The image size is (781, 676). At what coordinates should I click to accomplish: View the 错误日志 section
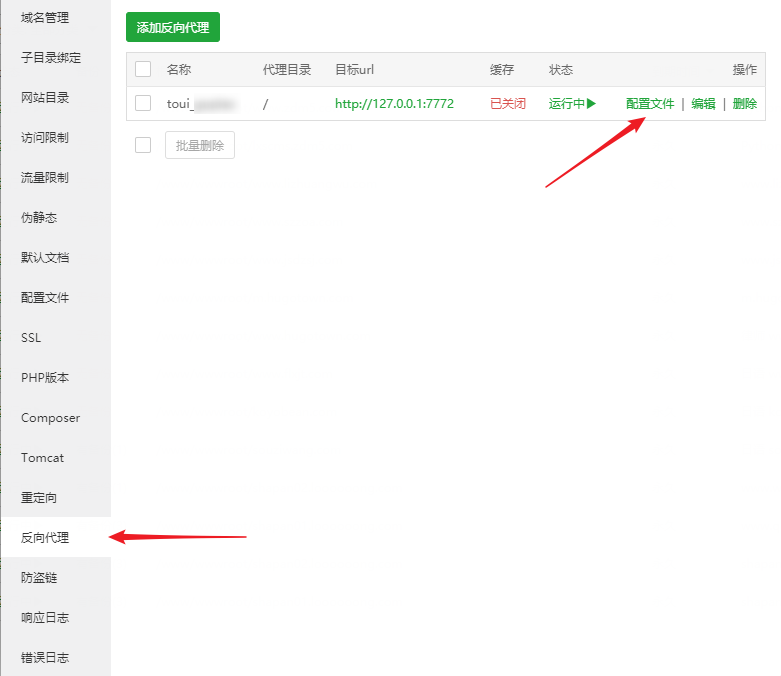[x=45, y=658]
